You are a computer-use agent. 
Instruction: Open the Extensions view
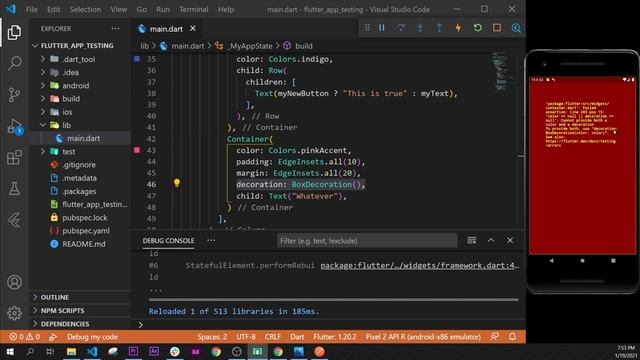(x=14, y=157)
